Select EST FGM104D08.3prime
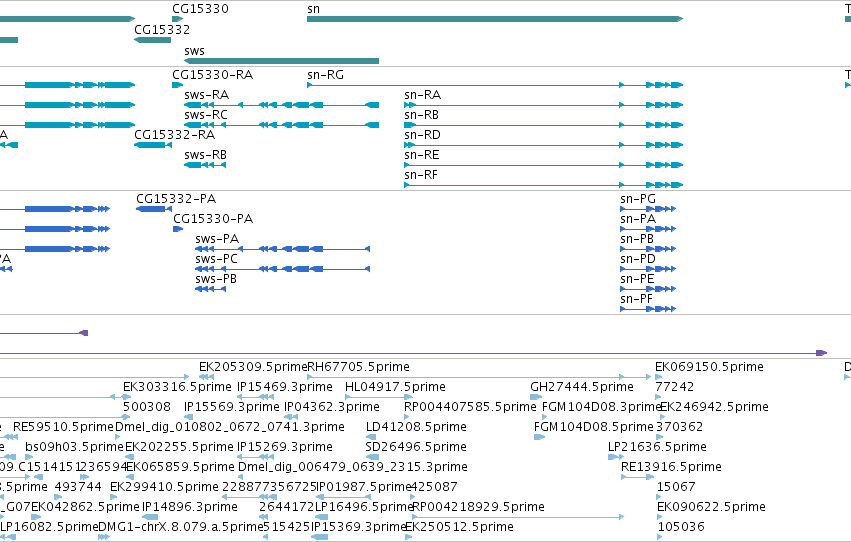Viewport: 851px width, 542px height. (x=545, y=417)
